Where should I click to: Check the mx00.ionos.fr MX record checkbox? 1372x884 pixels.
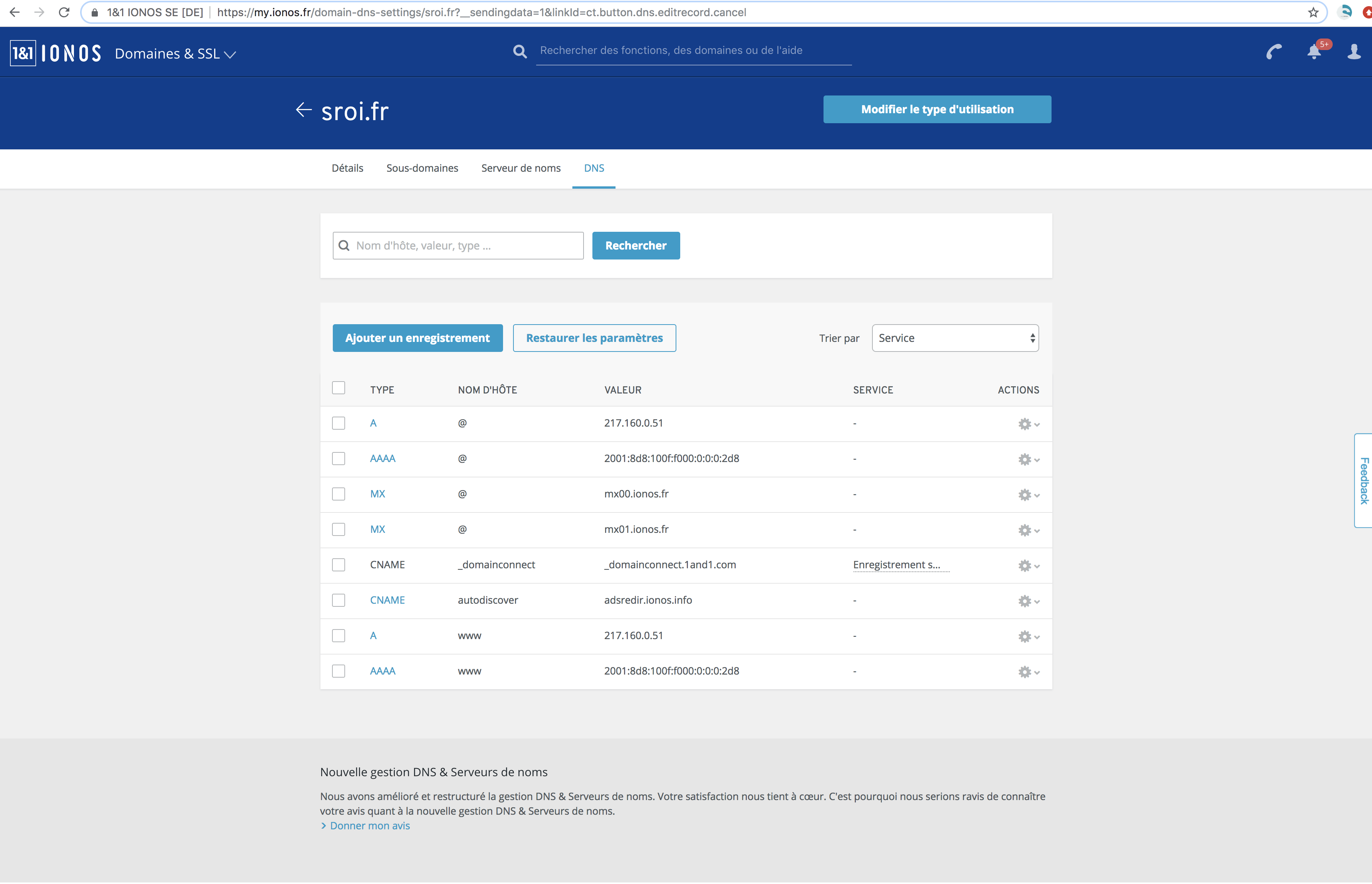pyautogui.click(x=338, y=494)
